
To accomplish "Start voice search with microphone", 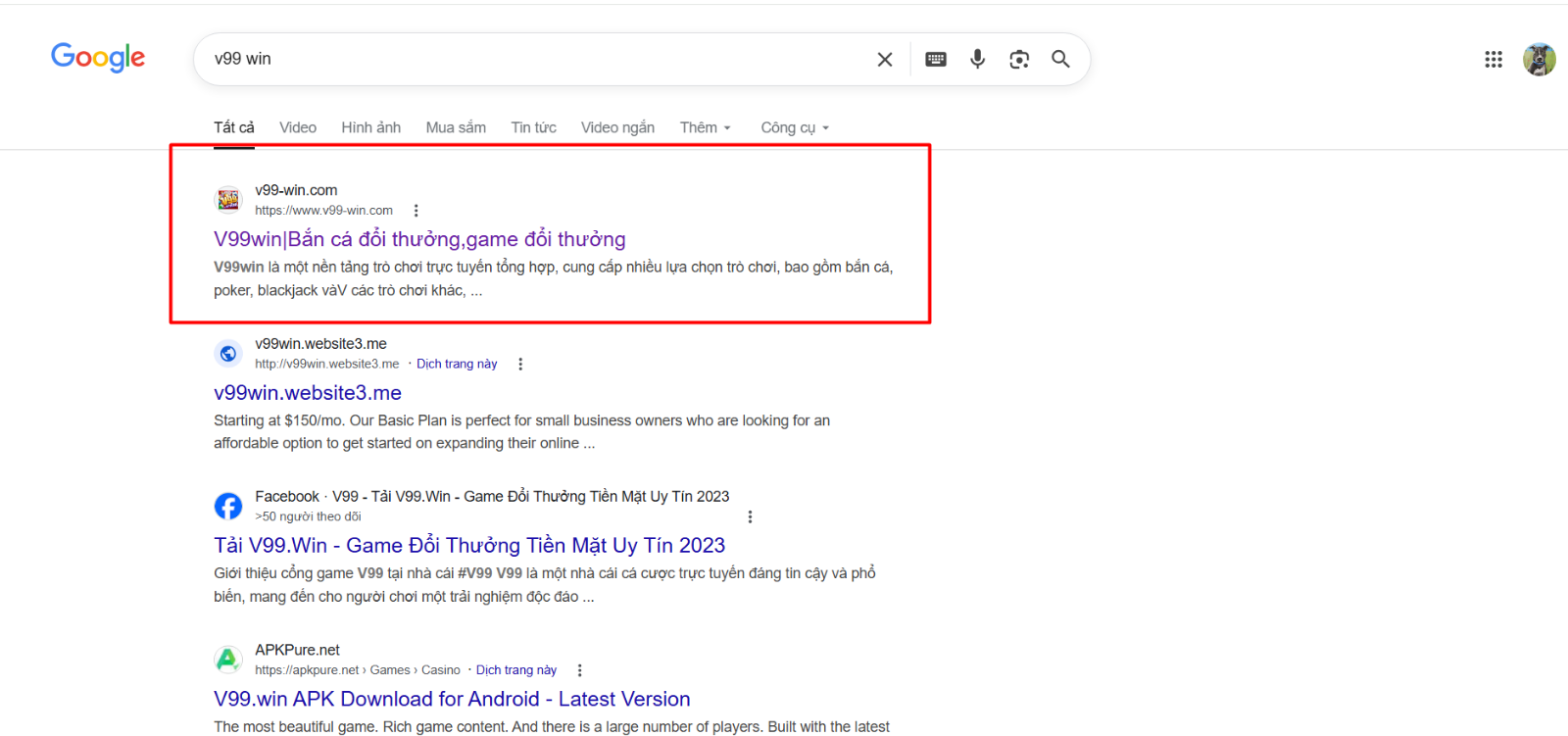I will click(x=977, y=60).
